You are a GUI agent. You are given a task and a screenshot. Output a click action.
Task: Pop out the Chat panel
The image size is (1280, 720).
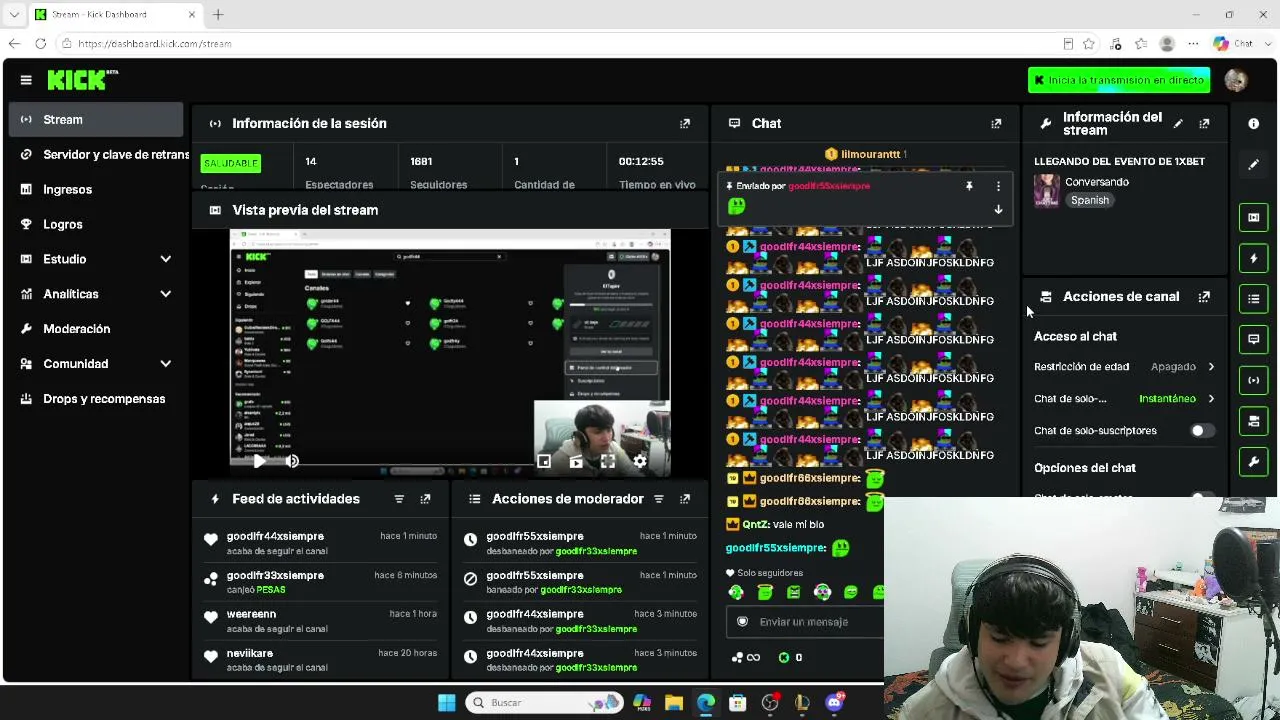click(996, 123)
